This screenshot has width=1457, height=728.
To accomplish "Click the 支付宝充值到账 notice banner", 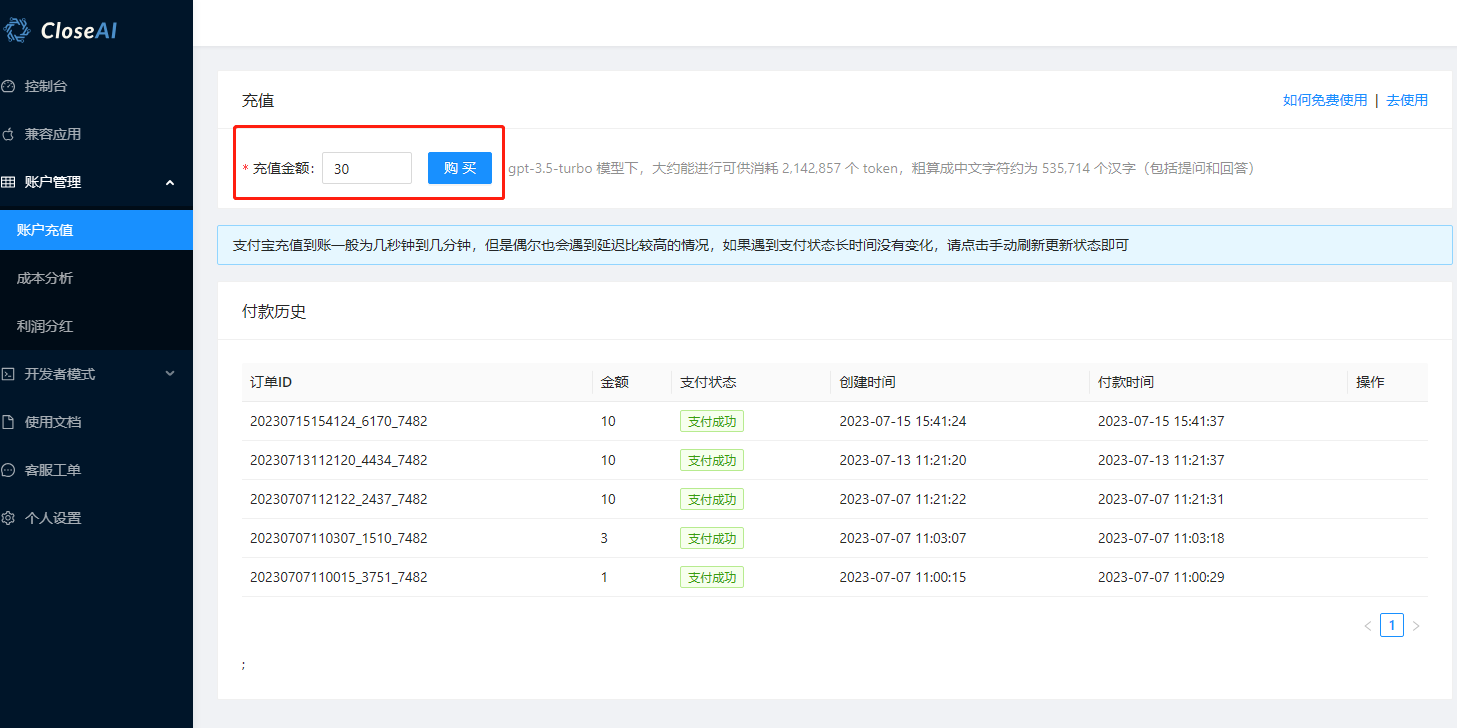I will 835,245.
